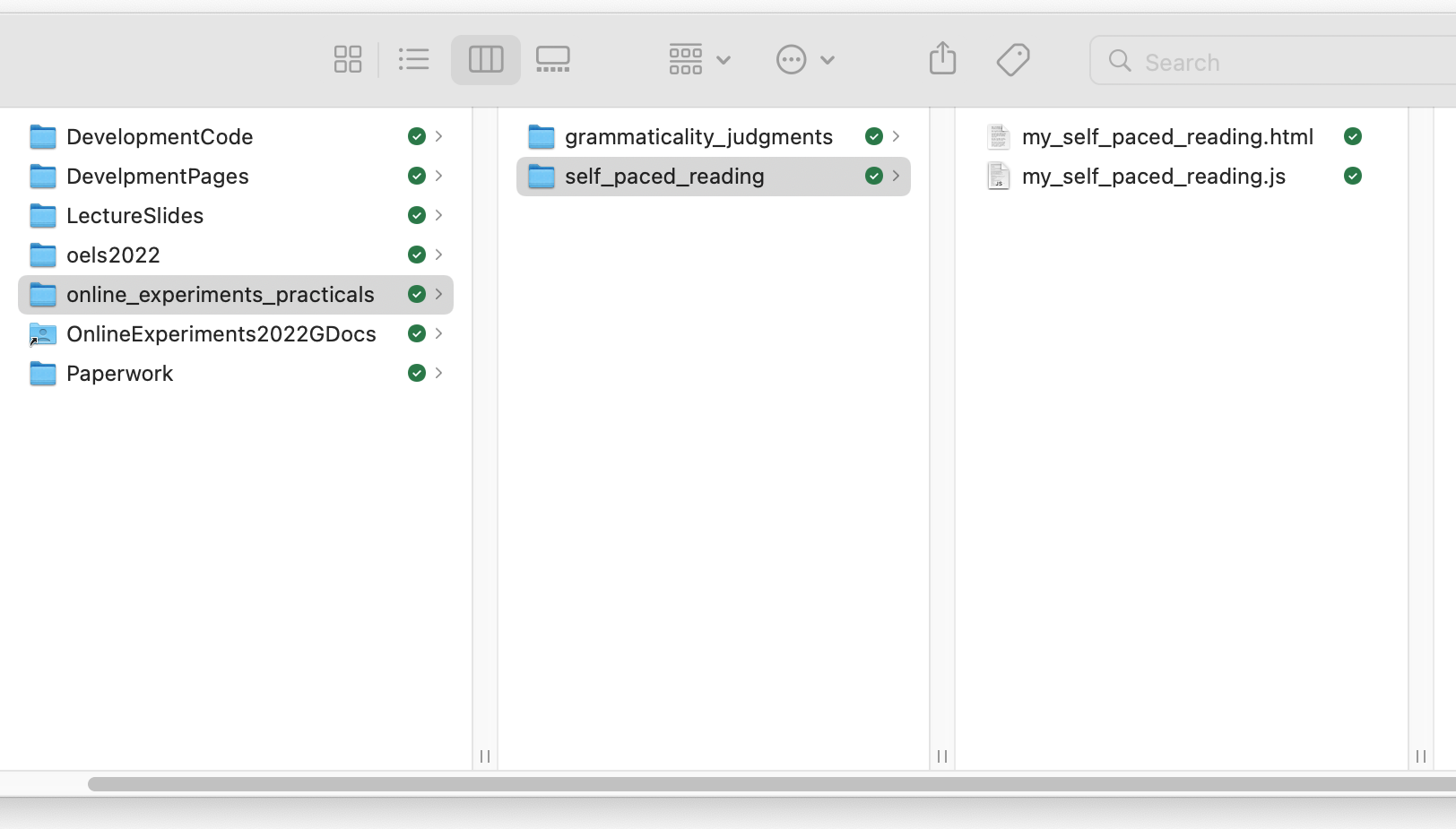Click DevelpmentPages folder icon
The image size is (1456, 829).
point(43,177)
